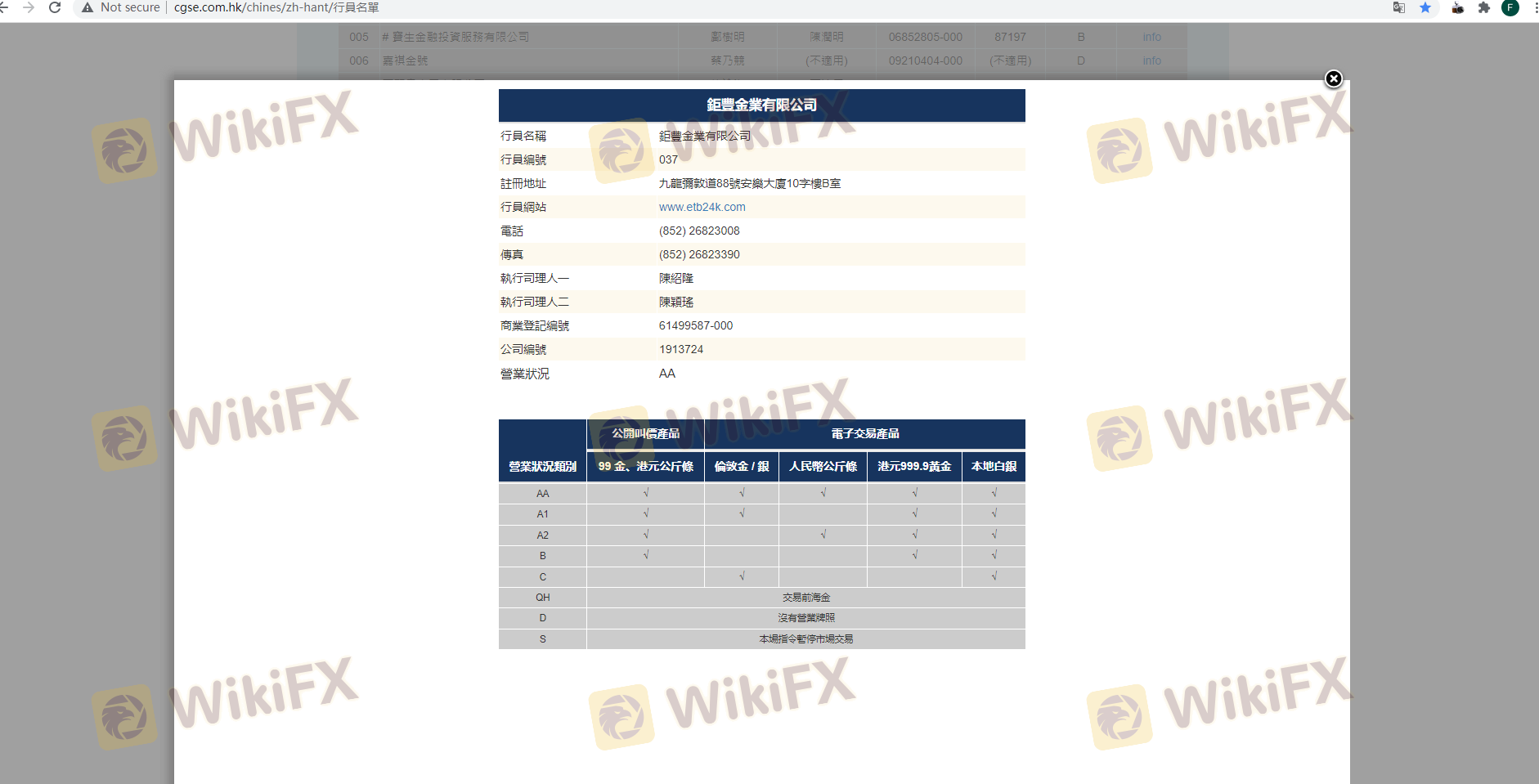The image size is (1539, 784).
Task: Click the bookmark star icon
Action: click(x=1425, y=7)
